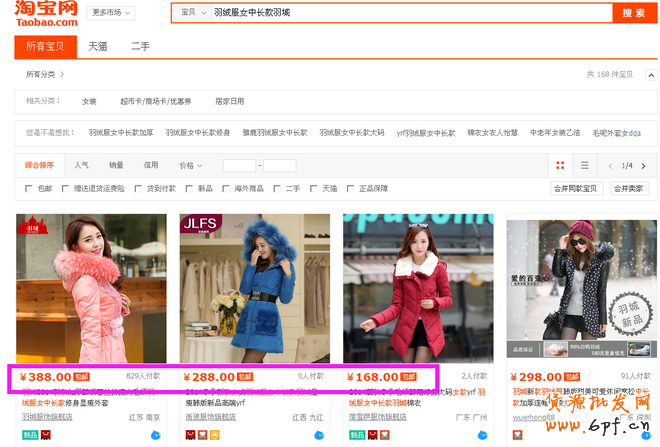Go to next results page arrow
This screenshot has width=660, height=447.
pyautogui.click(x=642, y=165)
